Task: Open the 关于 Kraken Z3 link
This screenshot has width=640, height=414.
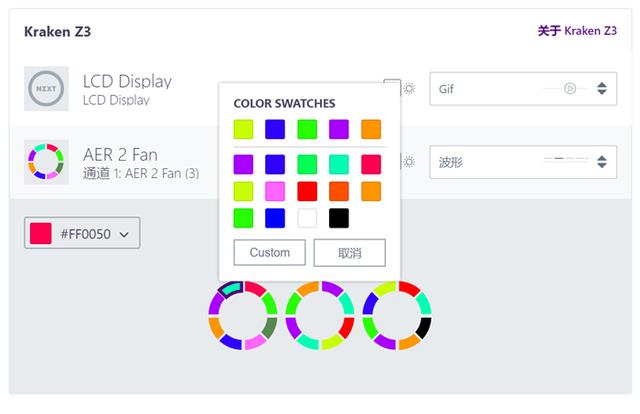Action: pyautogui.click(x=577, y=31)
